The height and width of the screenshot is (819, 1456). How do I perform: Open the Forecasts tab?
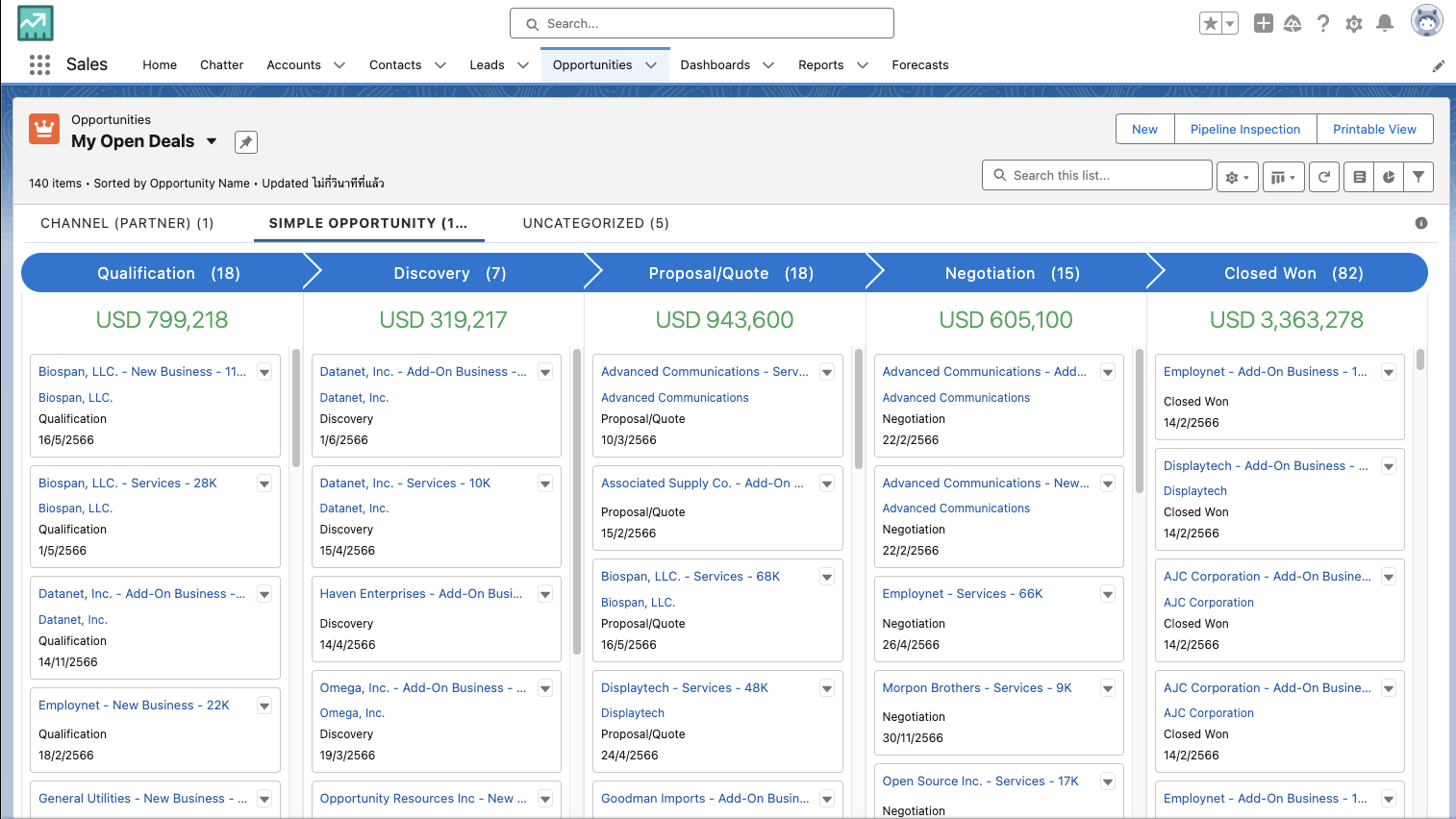tap(920, 65)
